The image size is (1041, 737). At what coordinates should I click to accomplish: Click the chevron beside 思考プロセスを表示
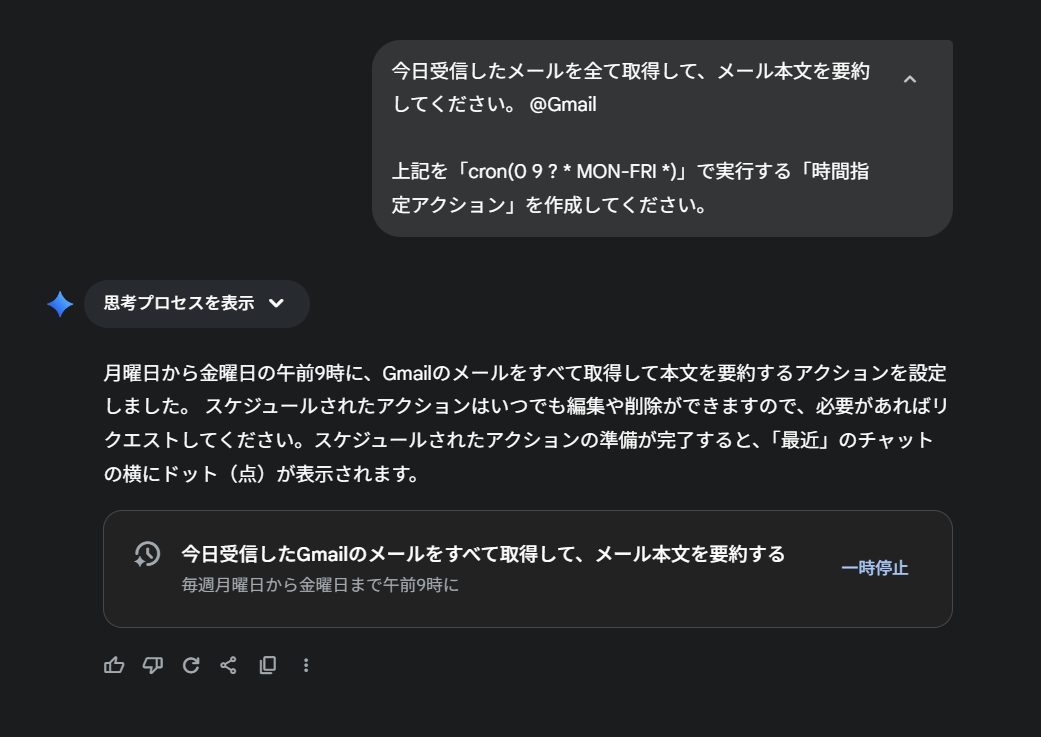click(x=277, y=303)
